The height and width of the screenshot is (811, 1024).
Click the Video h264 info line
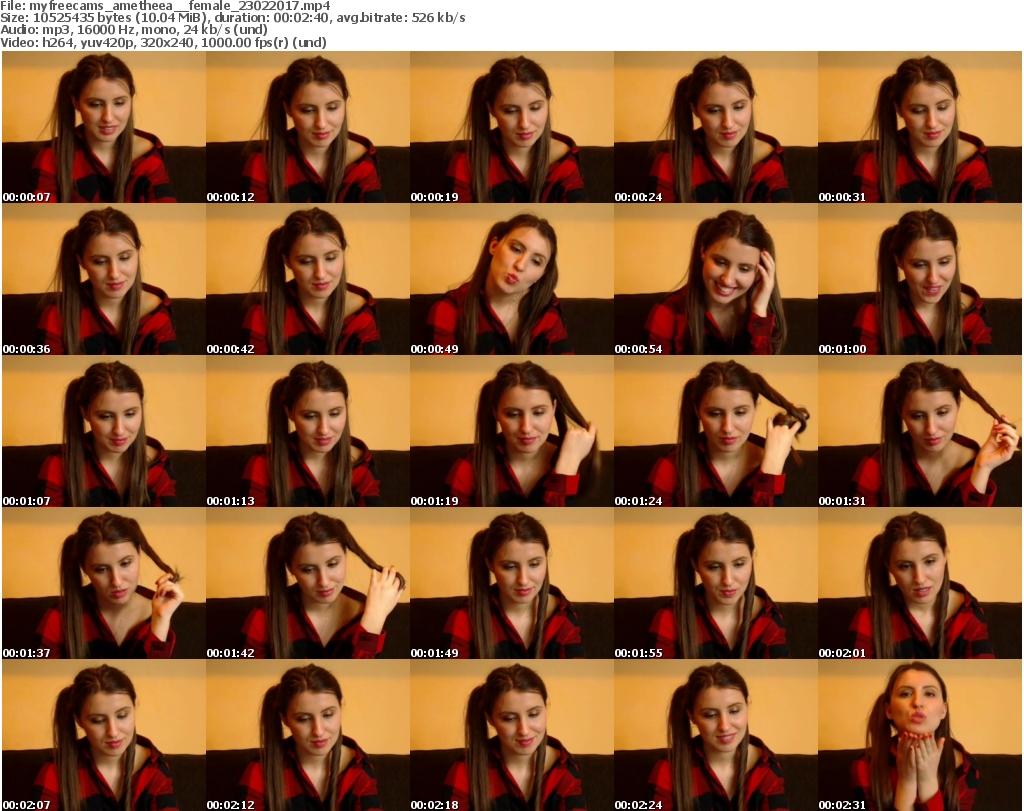coord(163,42)
